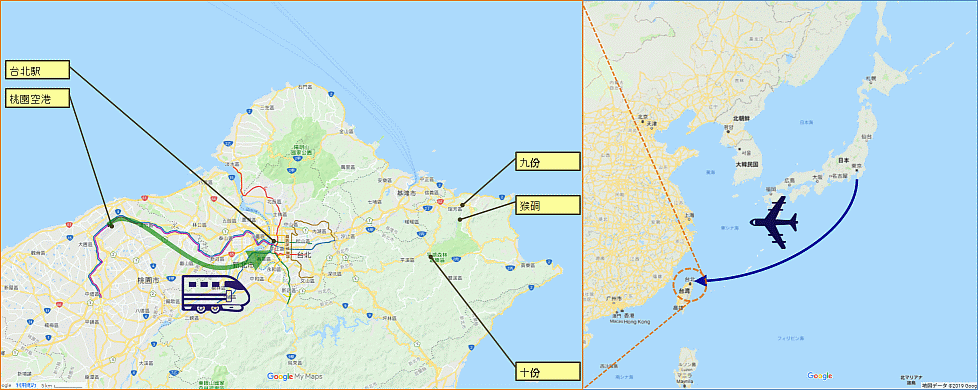
Task: Click the 日本 country label on the map
Action: [844, 161]
